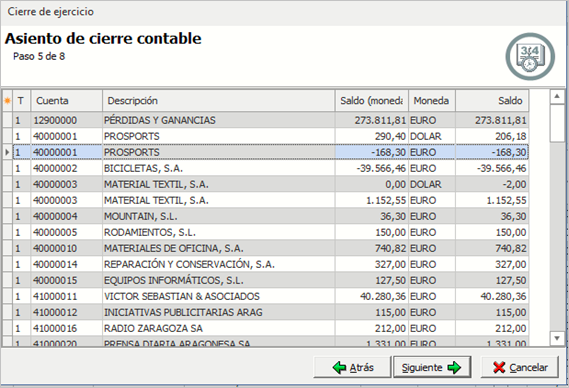Click the 327,00 saldo cell
Image resolution: width=569 pixels, height=388 pixels.
point(492,264)
